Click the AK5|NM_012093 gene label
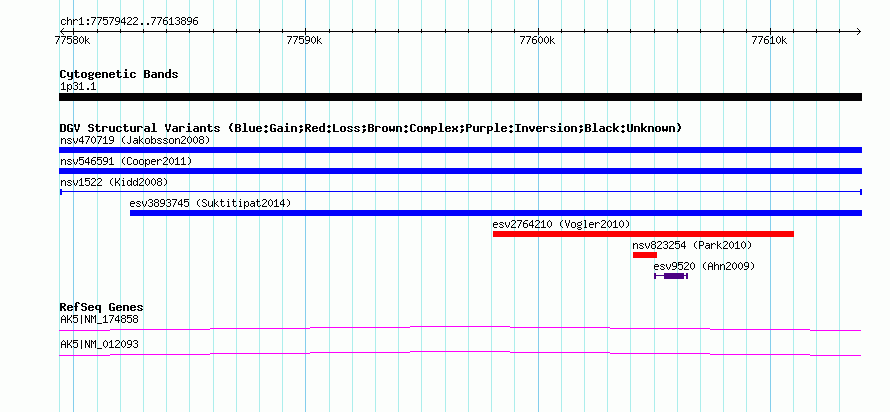The width and height of the screenshot is (890, 412). 99,344
